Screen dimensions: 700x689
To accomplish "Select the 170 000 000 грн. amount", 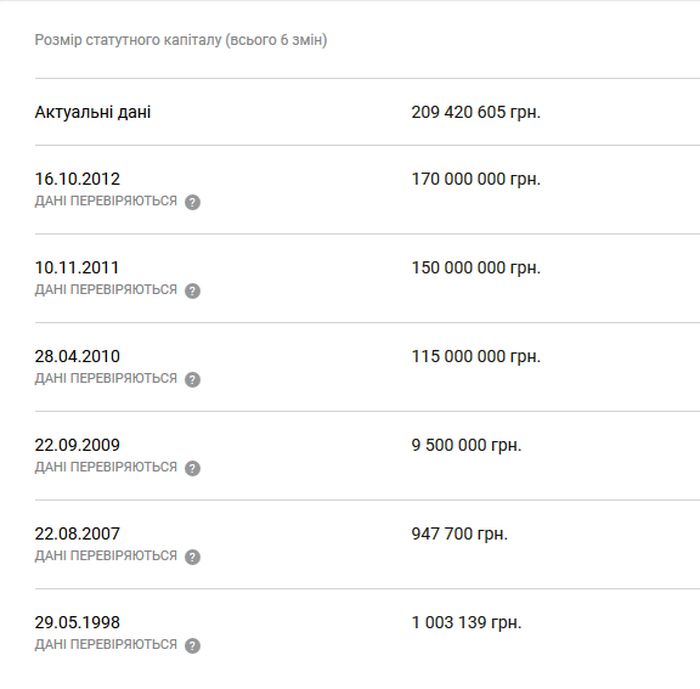I will [x=476, y=179].
